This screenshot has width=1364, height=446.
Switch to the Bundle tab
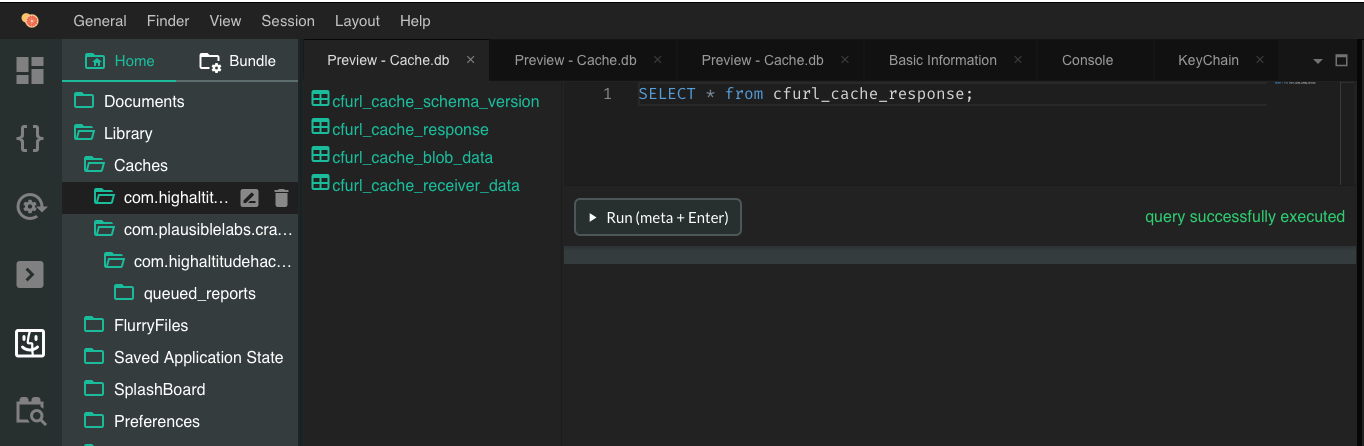238,61
